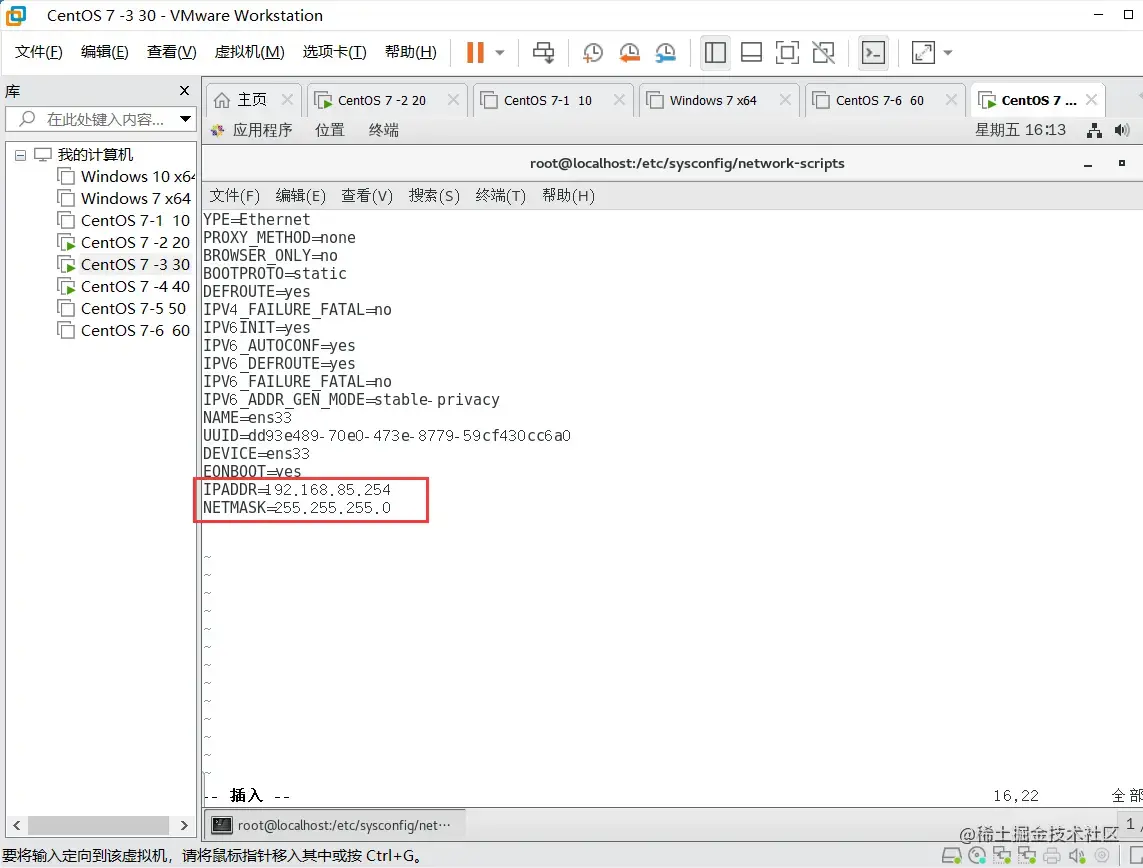
Task: Click the NETMASK=255.255.255.0 line
Action: pyautogui.click(x=297, y=508)
